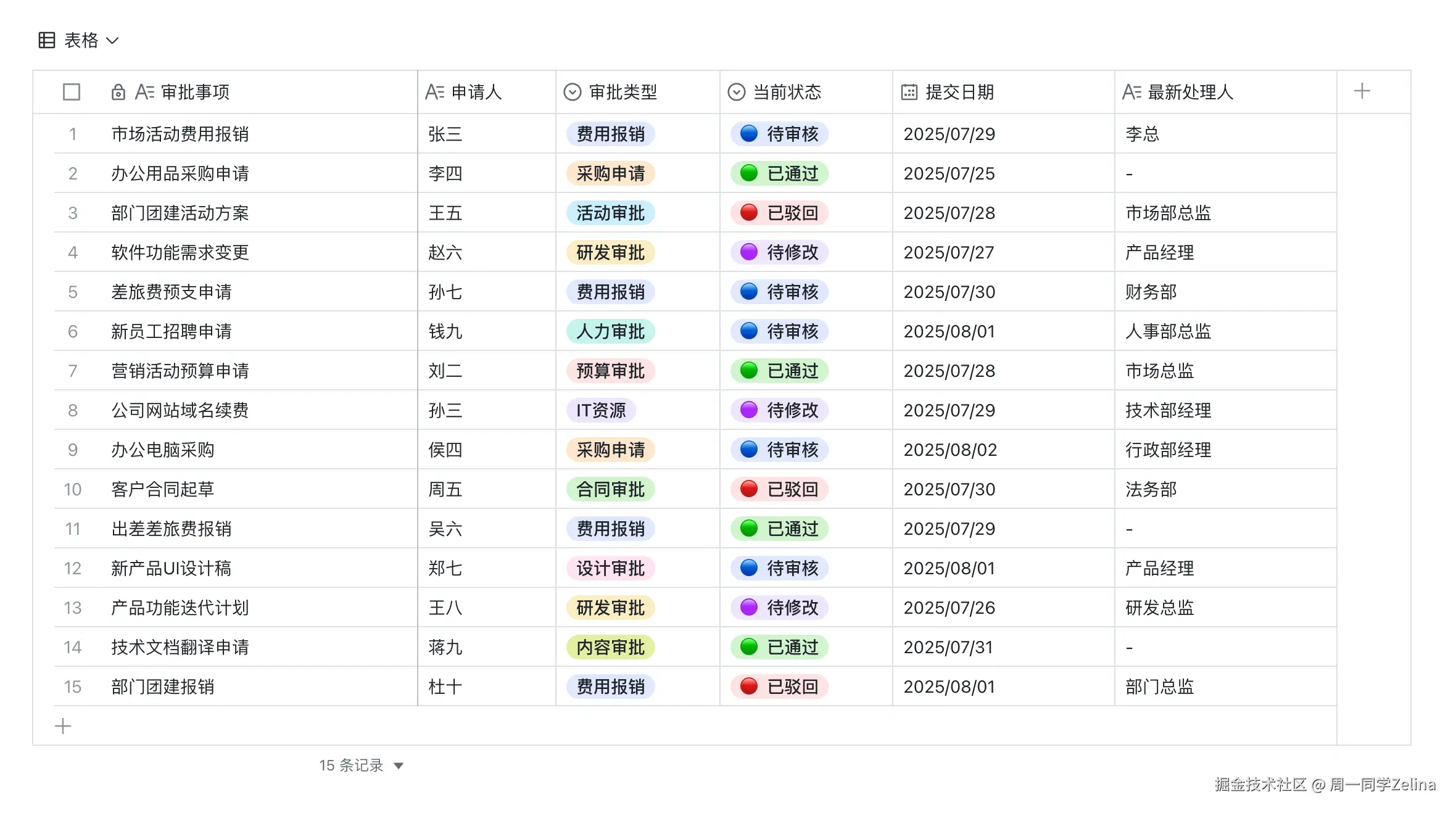Click applicant cell 钱九

point(487,331)
